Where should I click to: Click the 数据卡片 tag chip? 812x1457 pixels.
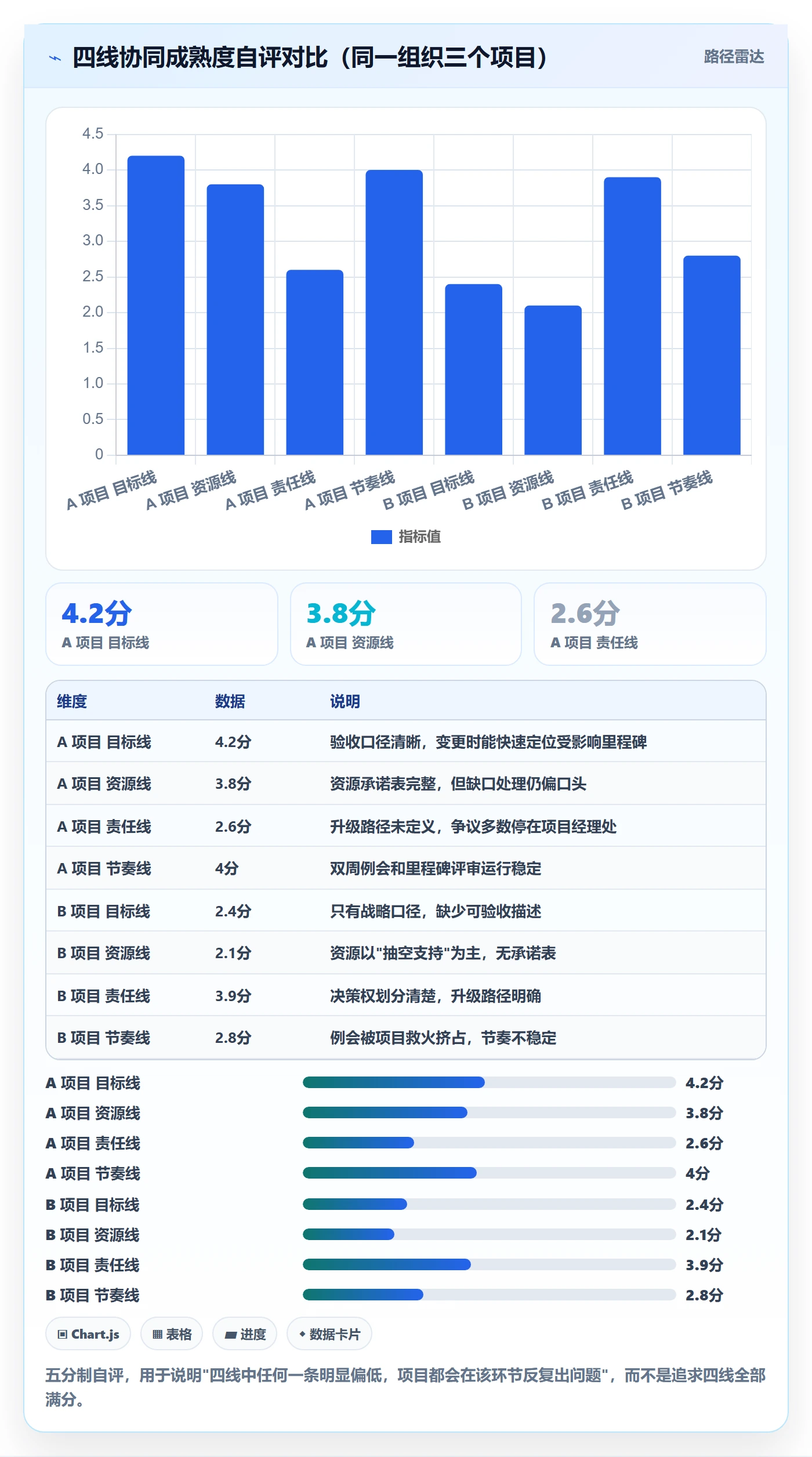point(329,1334)
